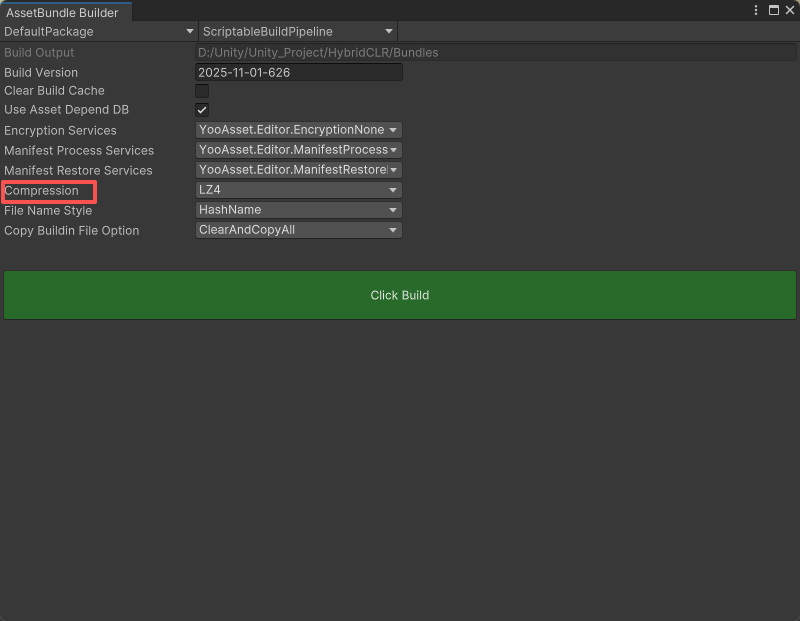The image size is (800, 621).
Task: Enable the Clear Build Cache checkbox
Action: 202,91
